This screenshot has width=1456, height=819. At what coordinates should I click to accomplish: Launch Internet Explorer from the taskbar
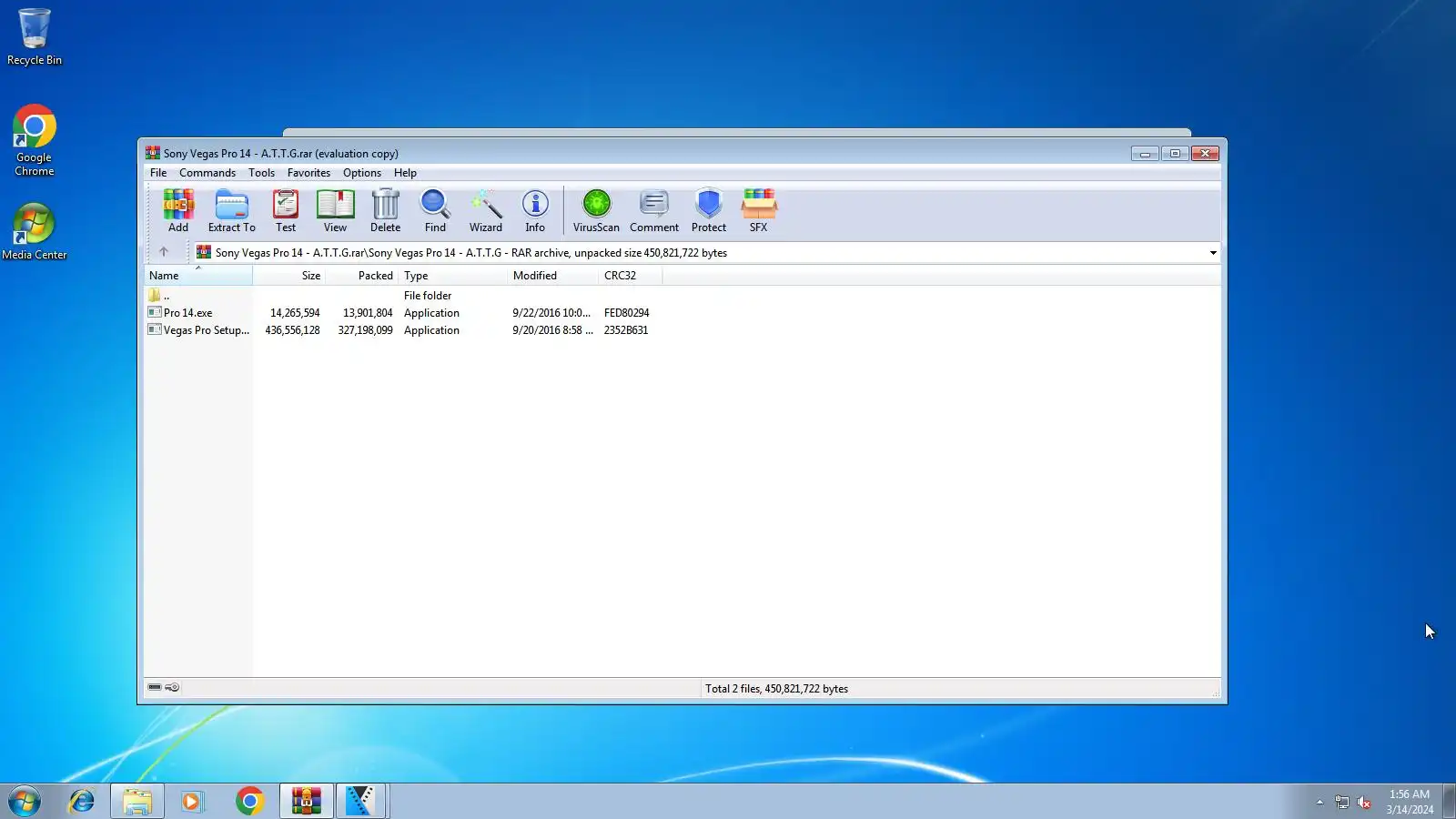[81, 801]
